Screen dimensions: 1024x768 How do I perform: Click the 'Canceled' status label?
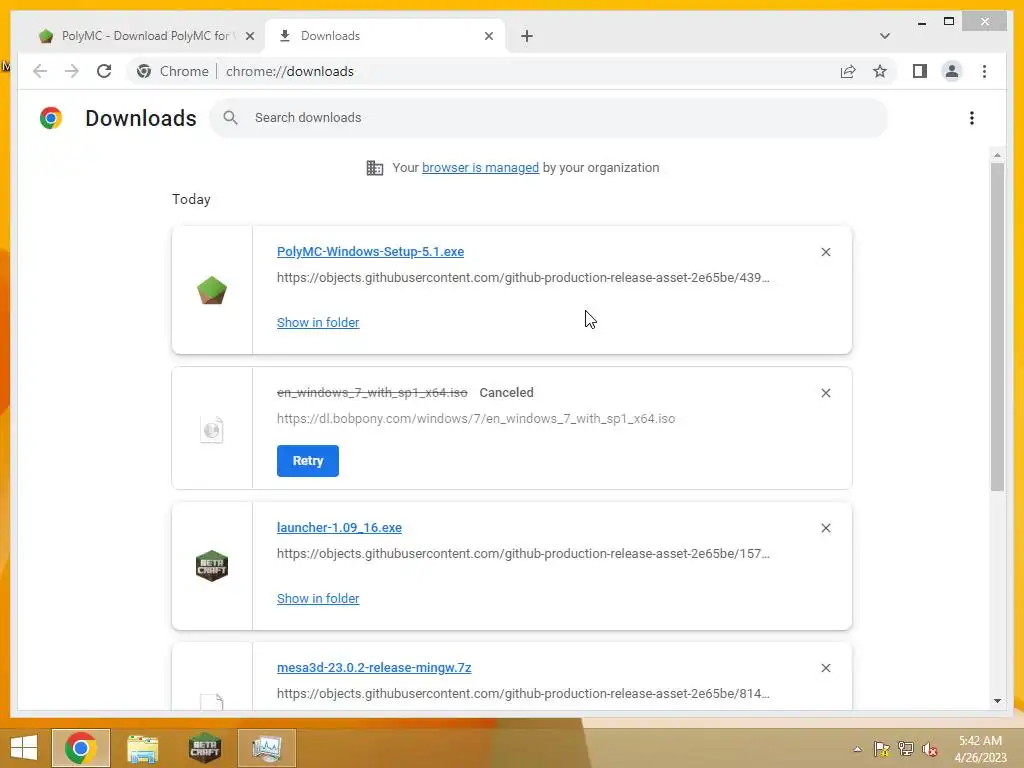tap(506, 392)
